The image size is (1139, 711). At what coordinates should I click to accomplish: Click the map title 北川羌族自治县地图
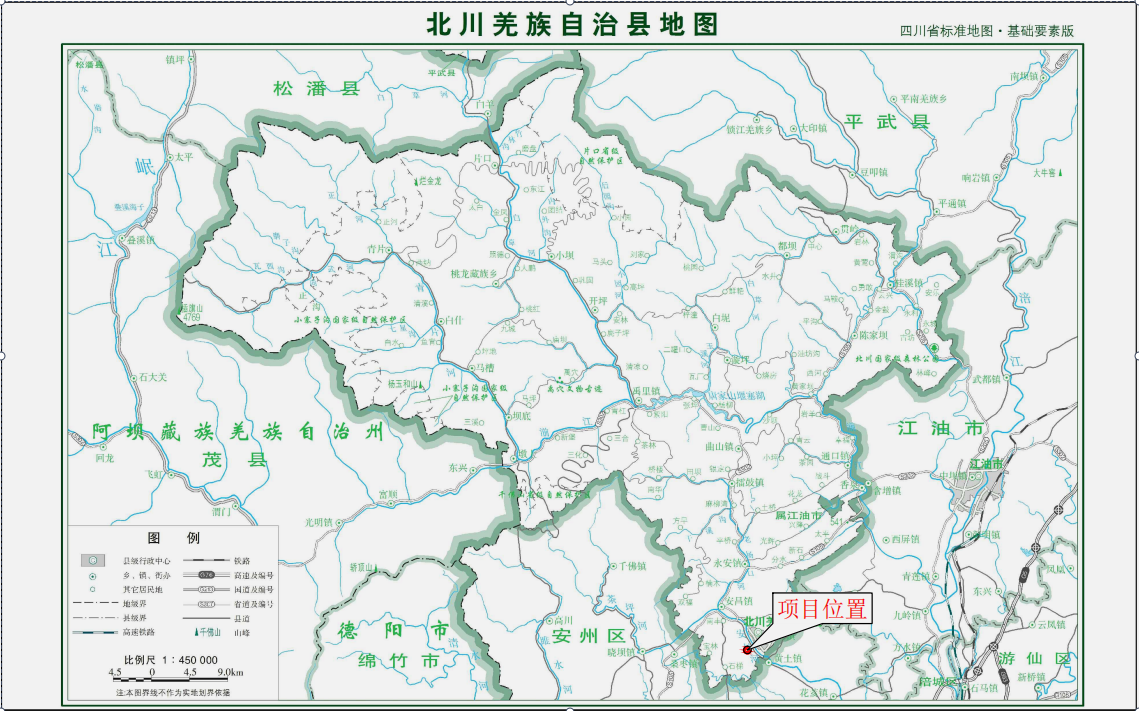[x=572, y=24]
